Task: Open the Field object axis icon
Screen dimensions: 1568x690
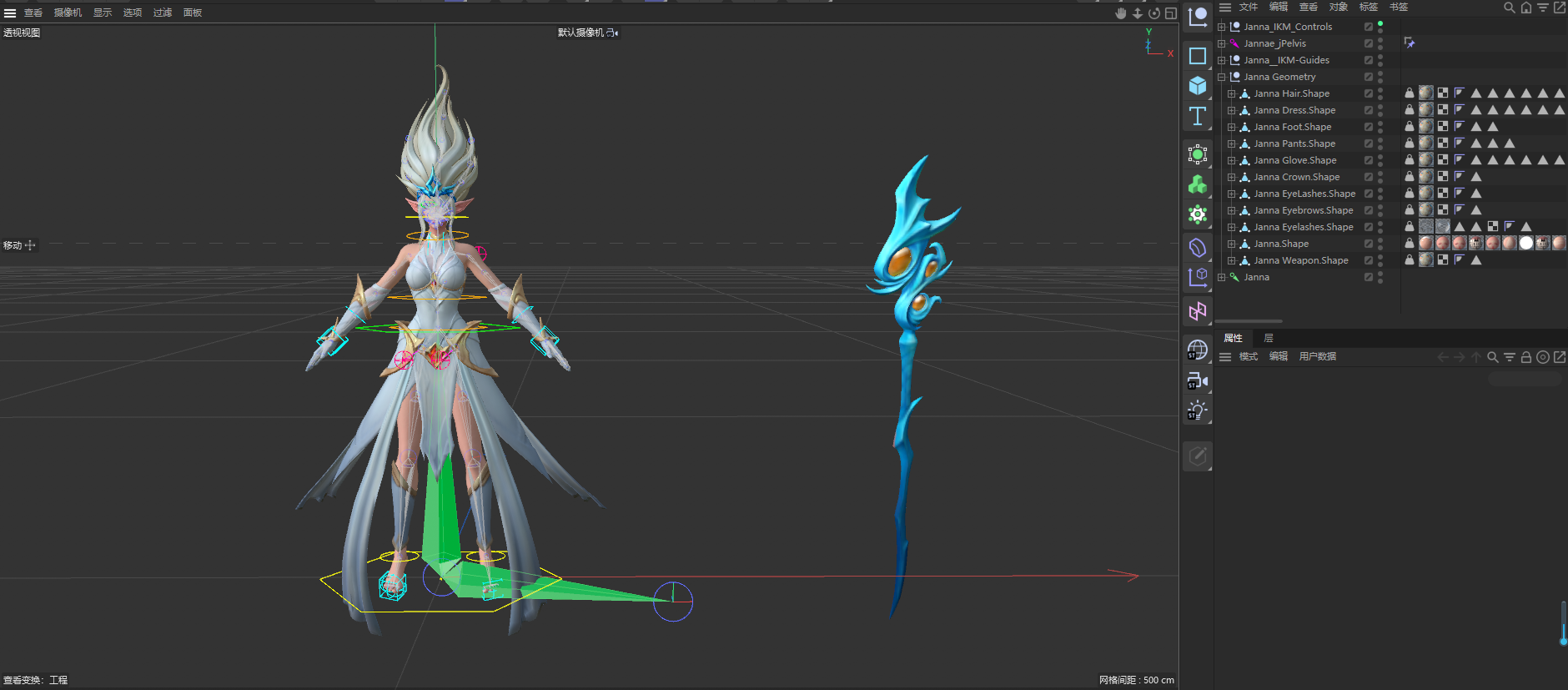Action: pos(1198,278)
